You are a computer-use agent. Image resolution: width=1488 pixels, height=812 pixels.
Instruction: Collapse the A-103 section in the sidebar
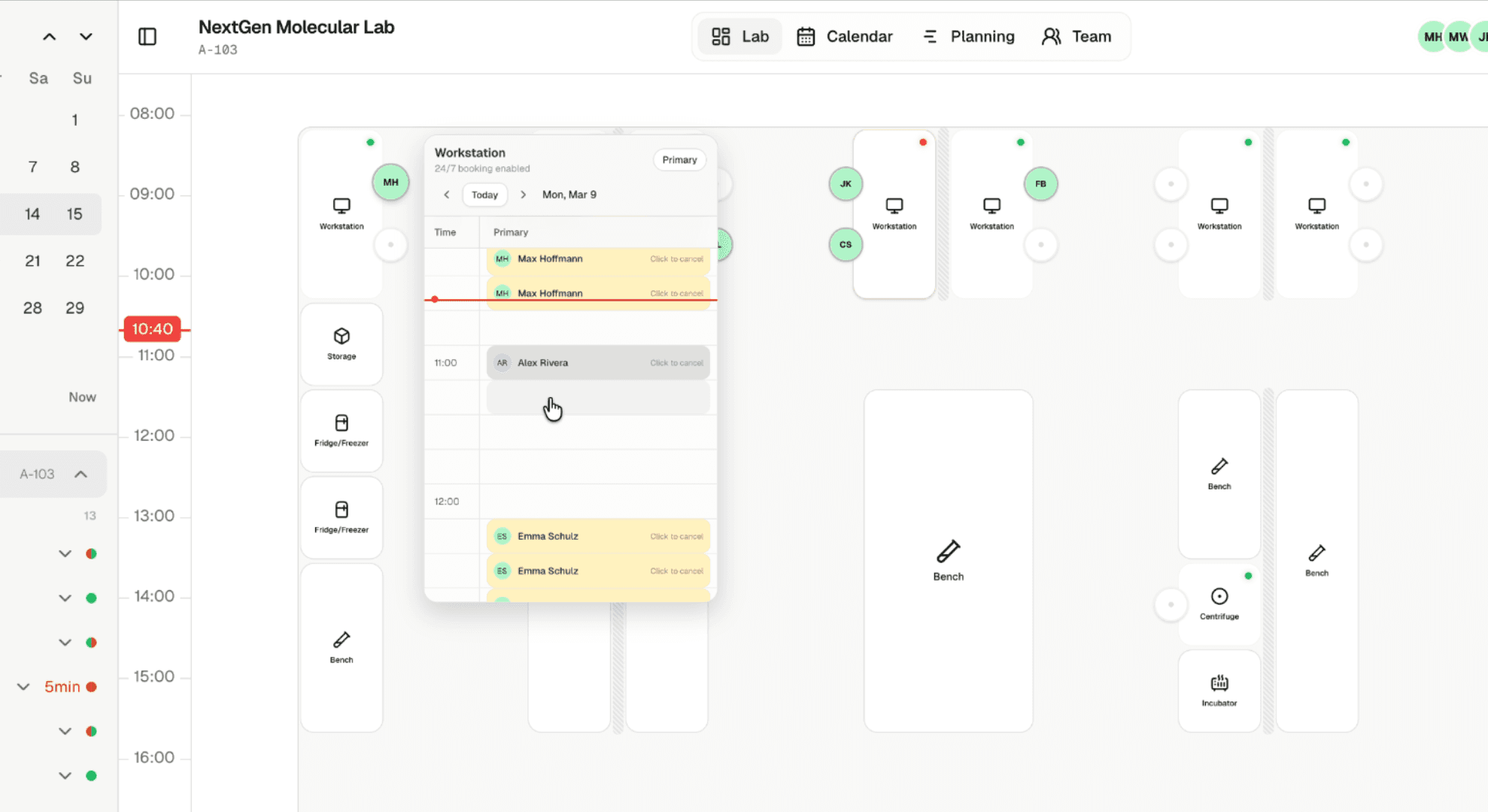point(81,474)
